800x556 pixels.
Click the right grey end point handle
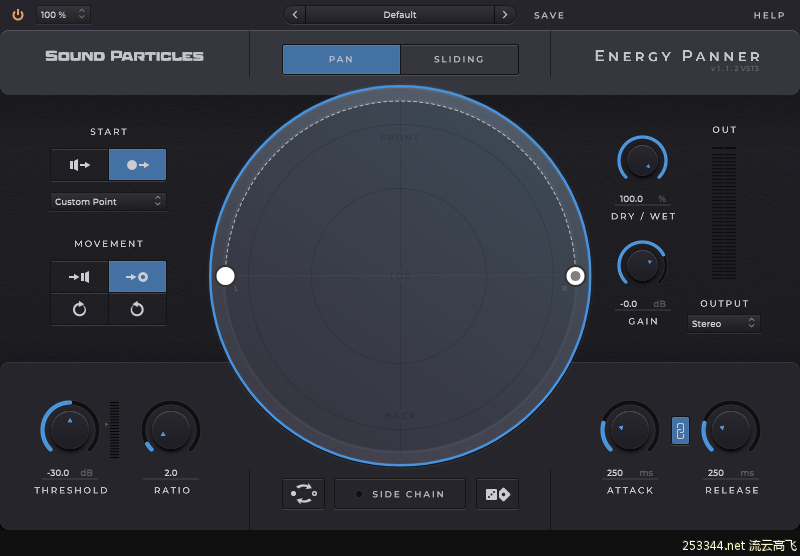pyautogui.click(x=576, y=276)
